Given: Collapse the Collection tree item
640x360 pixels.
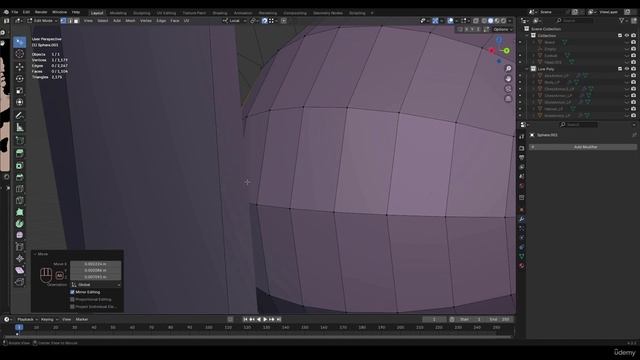Looking at the screenshot, I should coord(527,36).
